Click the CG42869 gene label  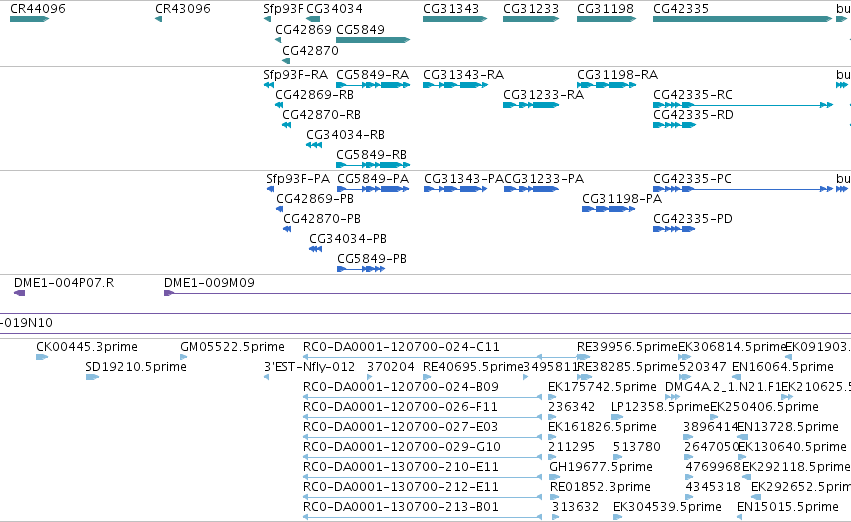point(303,29)
